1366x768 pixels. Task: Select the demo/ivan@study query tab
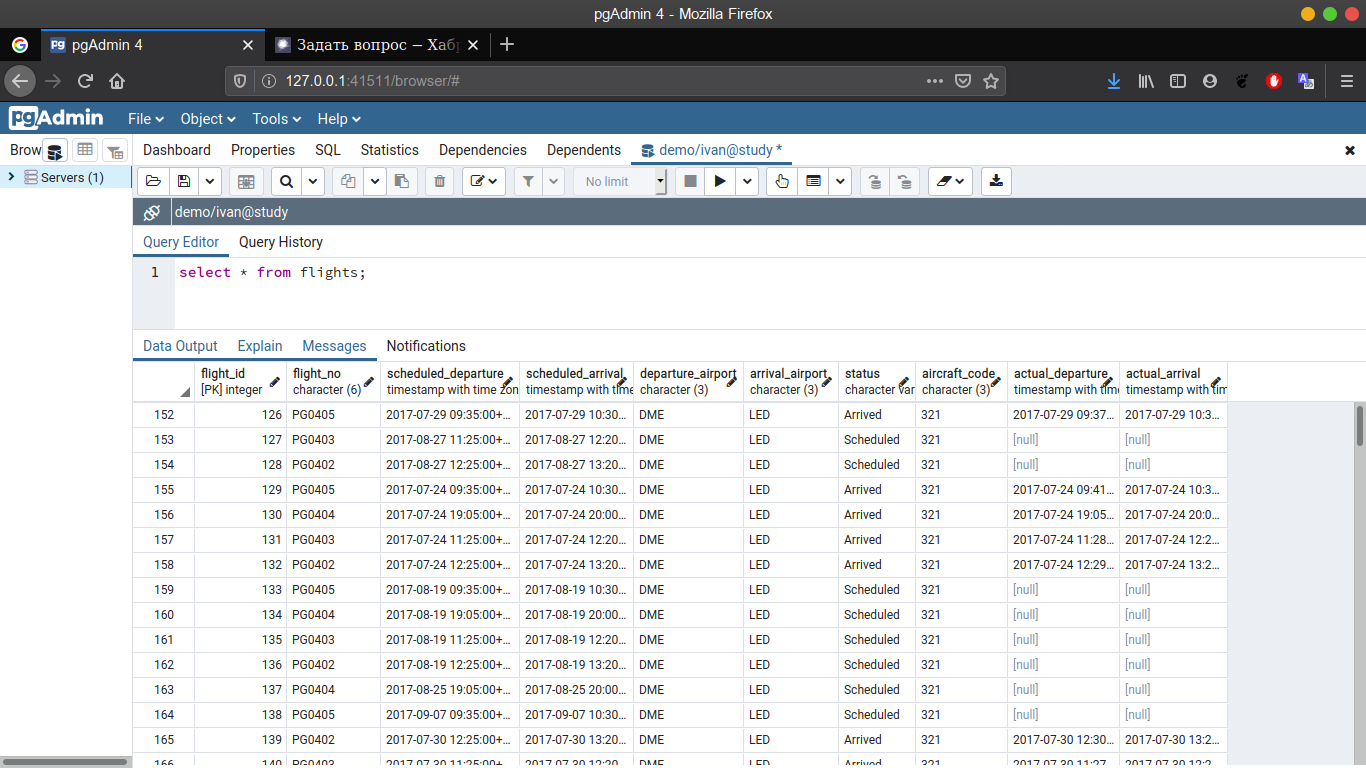point(712,150)
